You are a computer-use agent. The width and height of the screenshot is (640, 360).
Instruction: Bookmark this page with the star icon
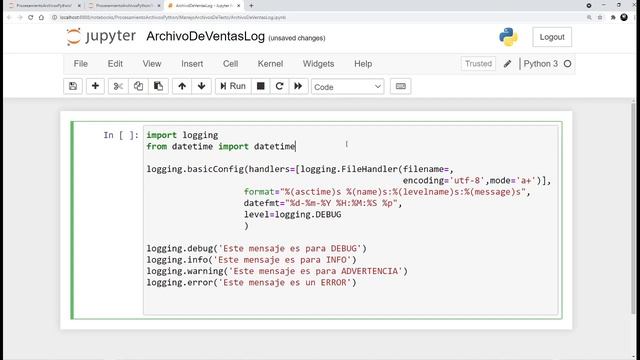[600, 18]
